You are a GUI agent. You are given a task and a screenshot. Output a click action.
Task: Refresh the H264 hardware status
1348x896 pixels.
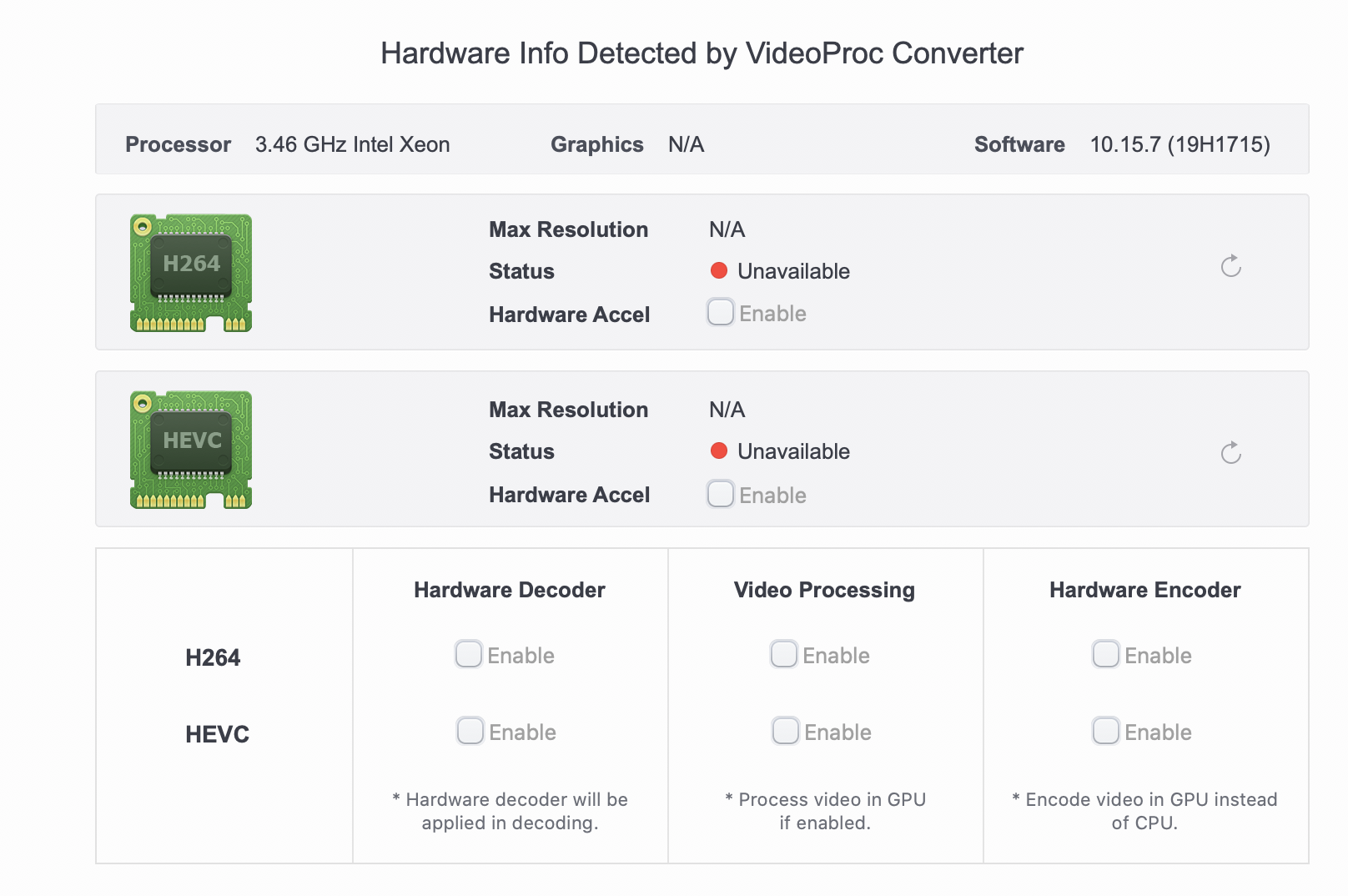click(1230, 266)
